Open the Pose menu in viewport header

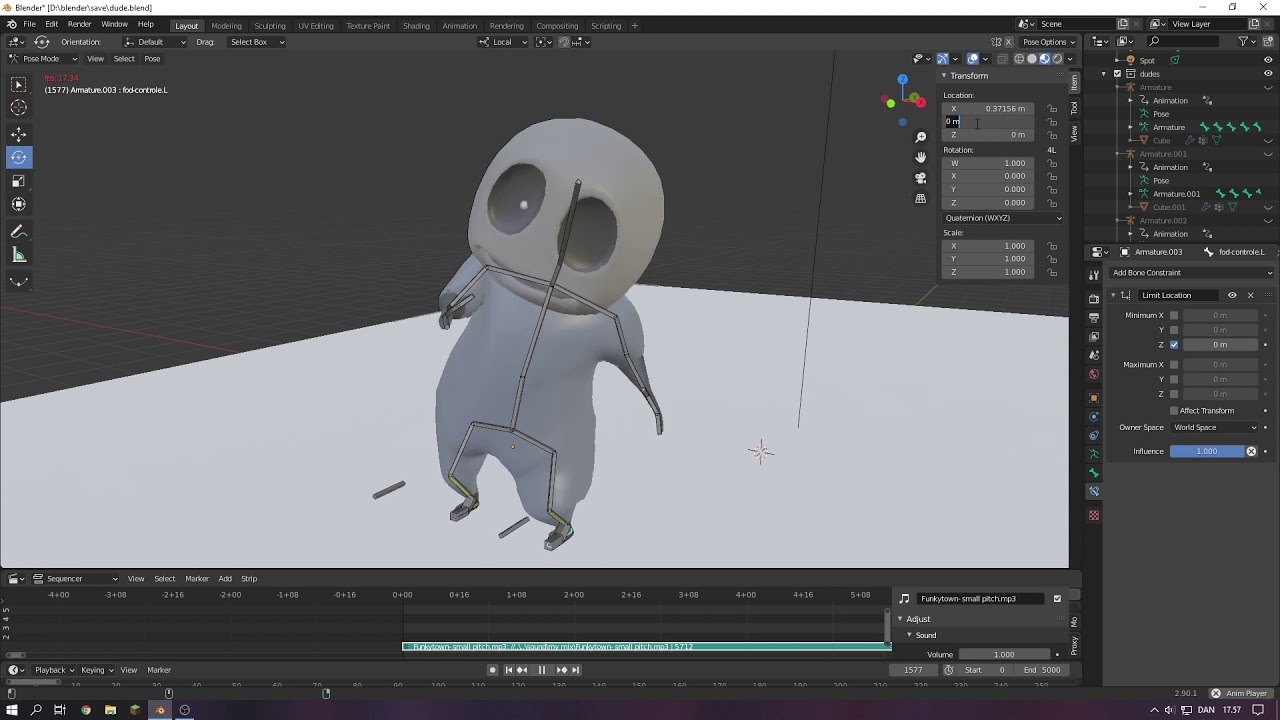(152, 59)
